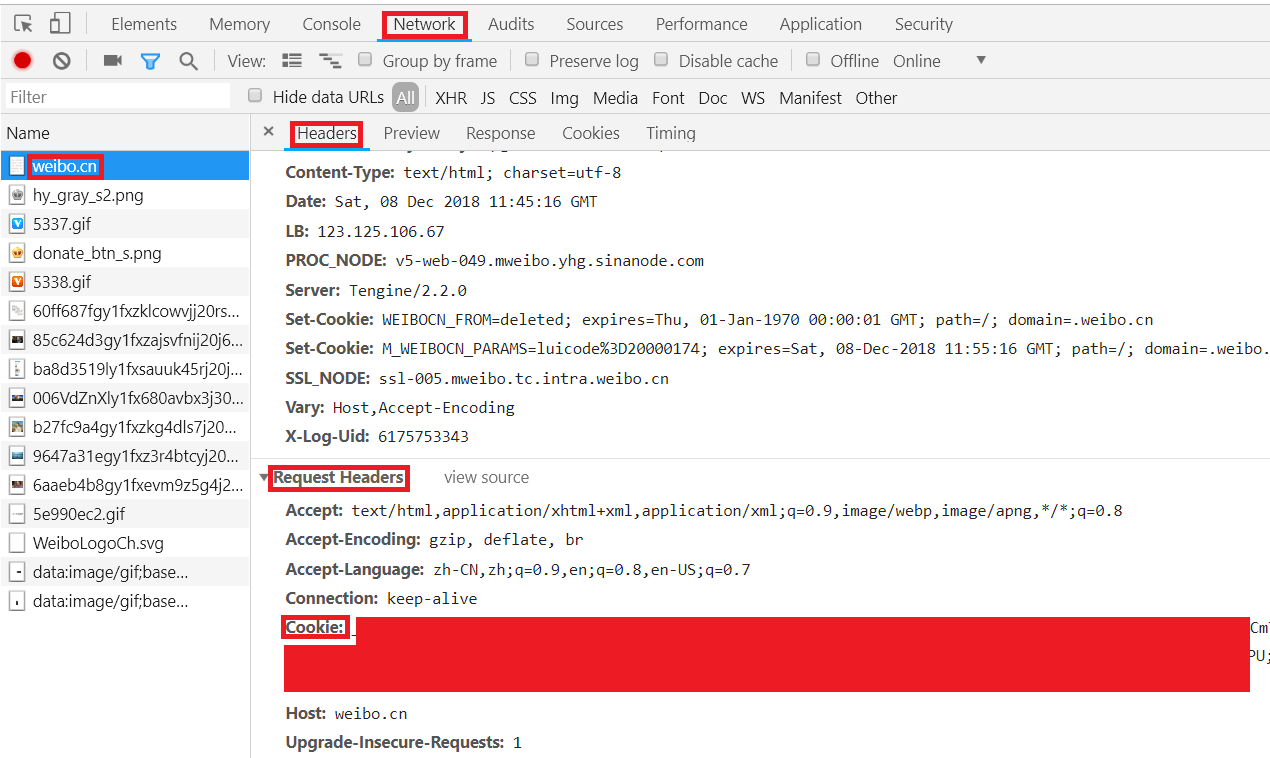This screenshot has width=1270, height=758.
Task: Select the 60ff687fgy1fxzklcowvjj20rs request
Action: tap(125, 311)
